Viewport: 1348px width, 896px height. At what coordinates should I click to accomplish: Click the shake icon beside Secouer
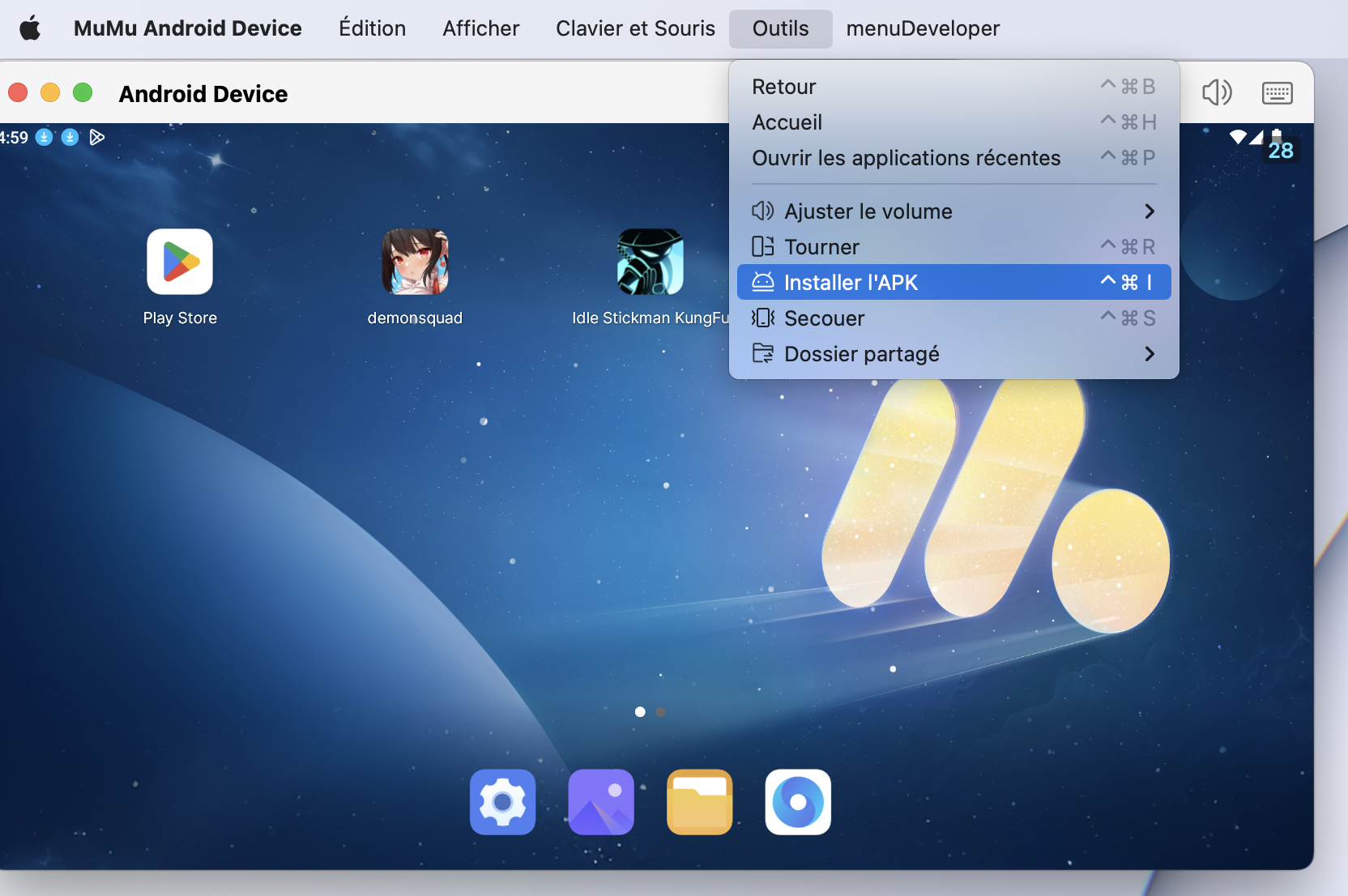click(763, 318)
